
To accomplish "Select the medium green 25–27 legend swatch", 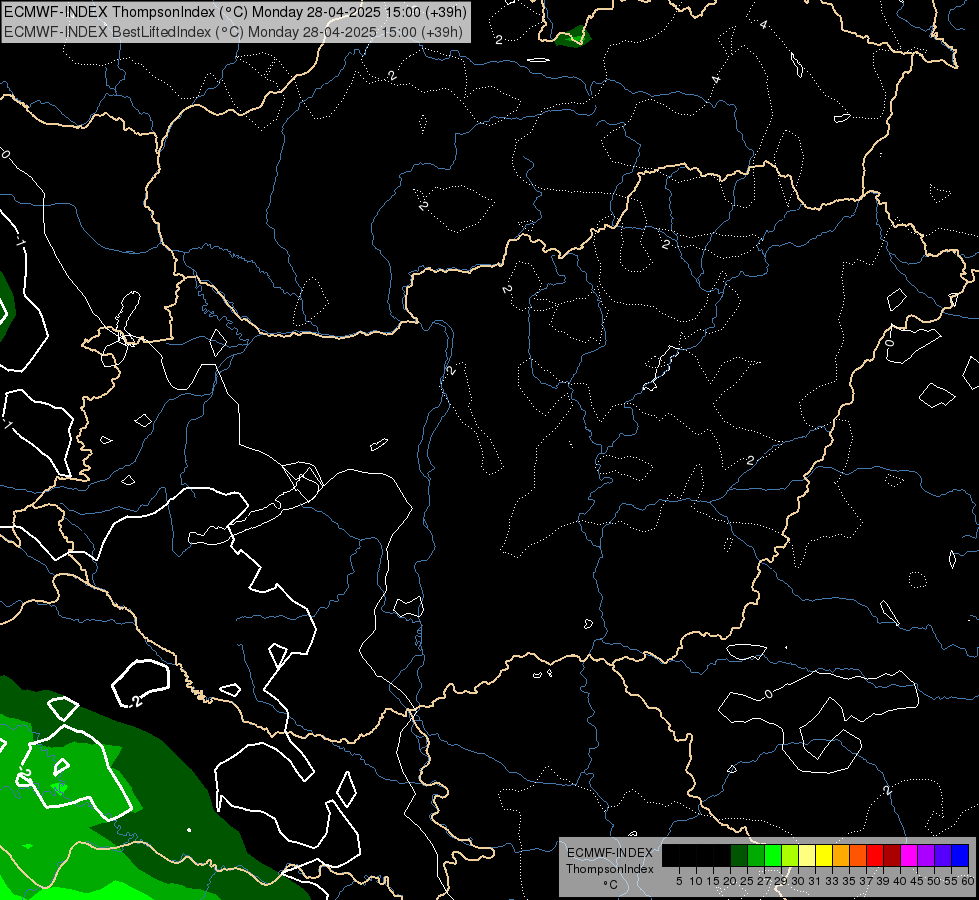I will 756,855.
